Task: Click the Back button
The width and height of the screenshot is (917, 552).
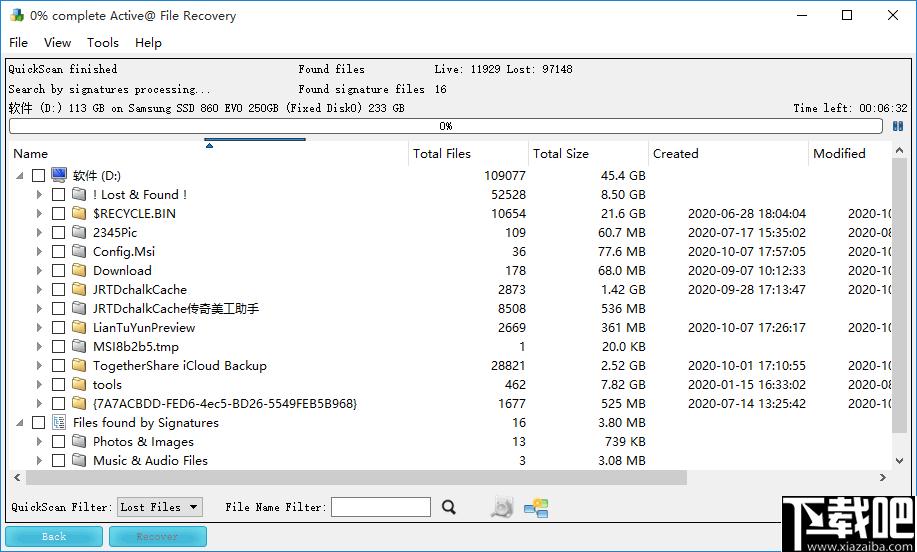Action: tap(54, 536)
